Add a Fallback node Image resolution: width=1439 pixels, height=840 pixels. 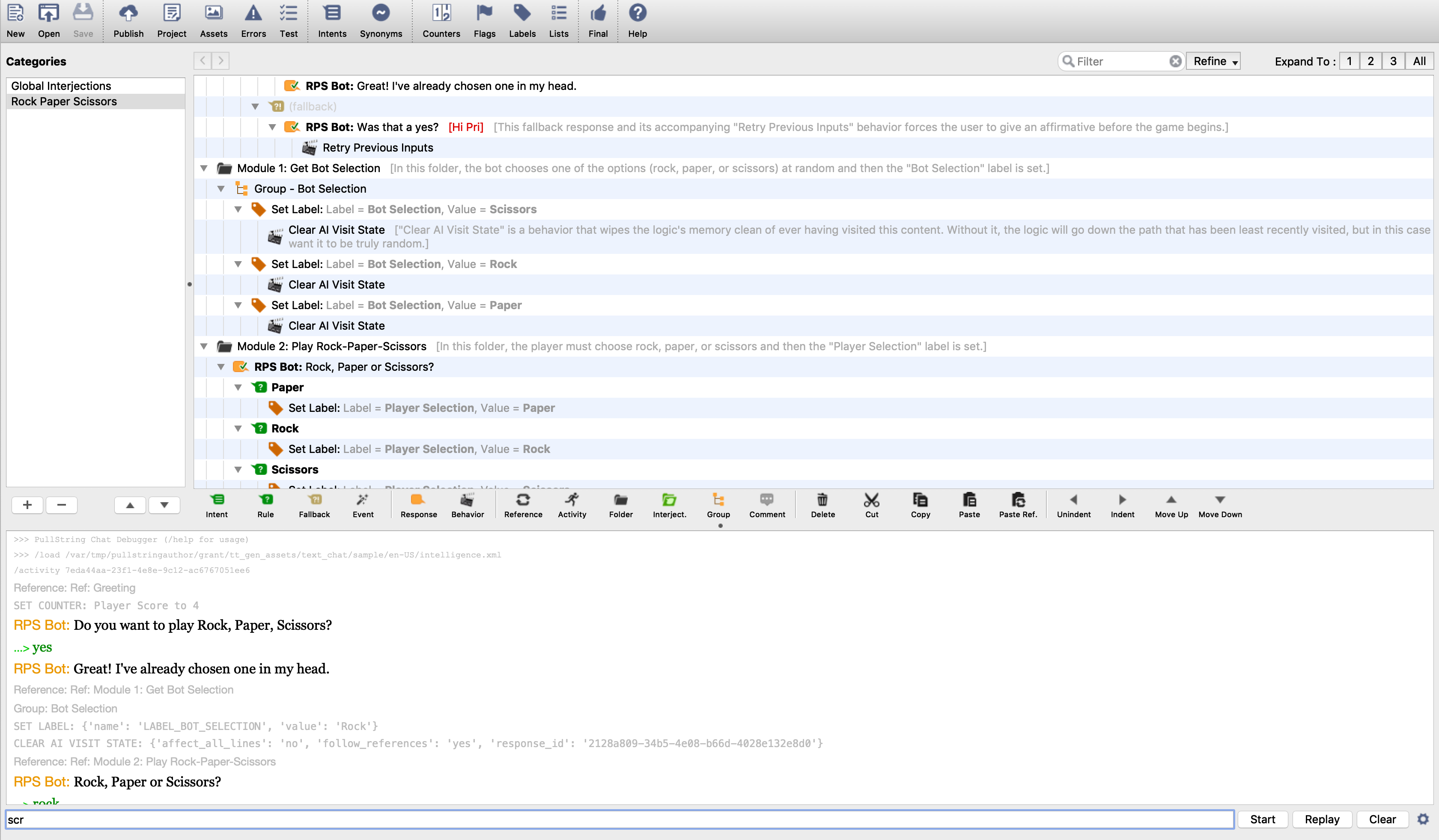tap(314, 505)
